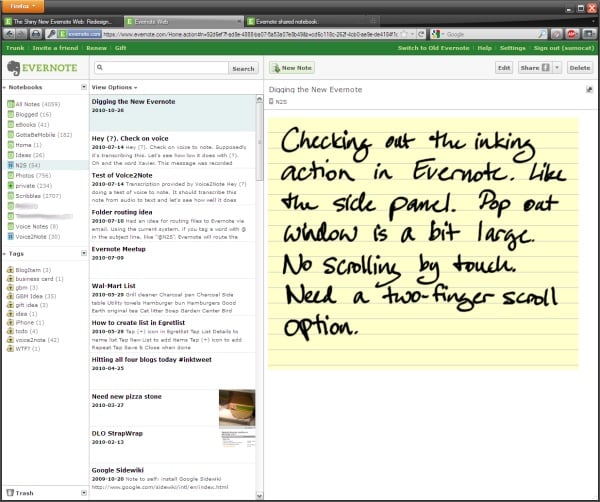Select private notebook icon
The width and height of the screenshot is (600, 502).
(11, 186)
